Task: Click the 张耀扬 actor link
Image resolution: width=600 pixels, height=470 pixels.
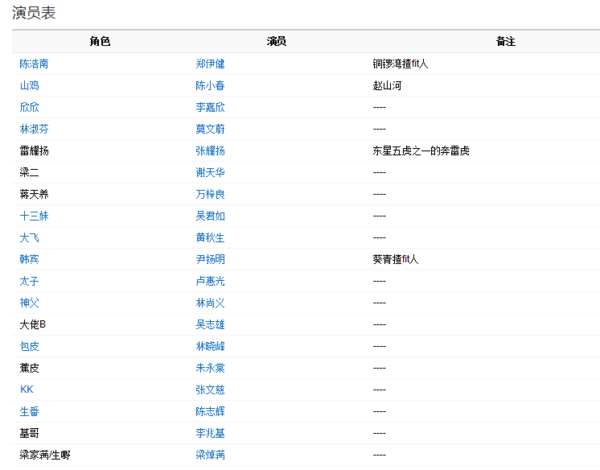Action: coord(210,151)
